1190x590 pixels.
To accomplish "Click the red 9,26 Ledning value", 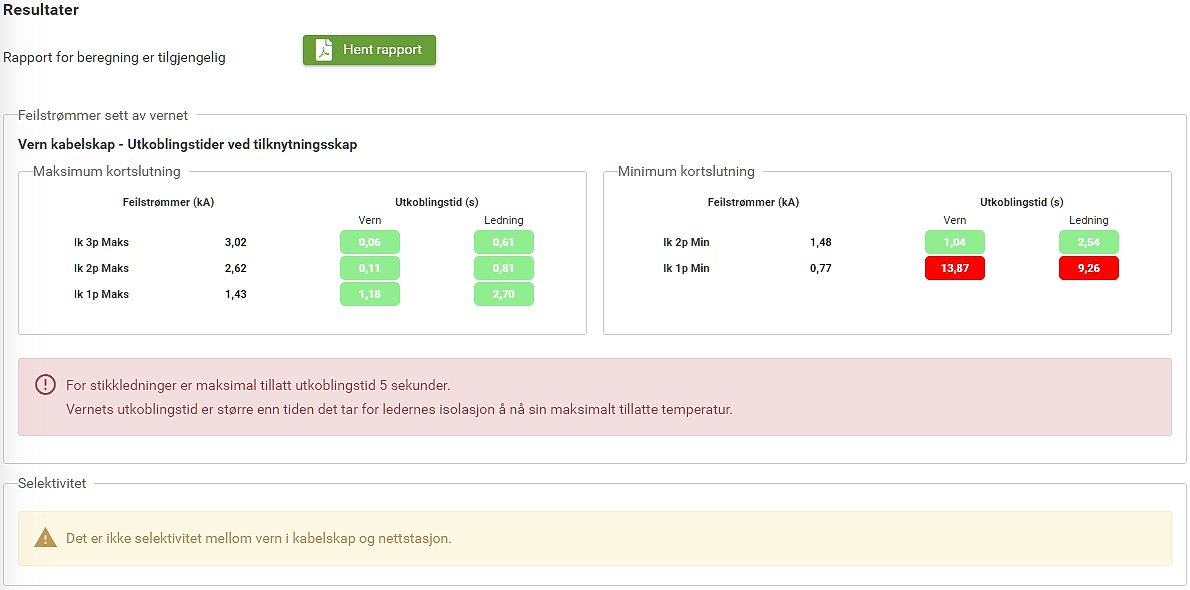I will 1088,268.
